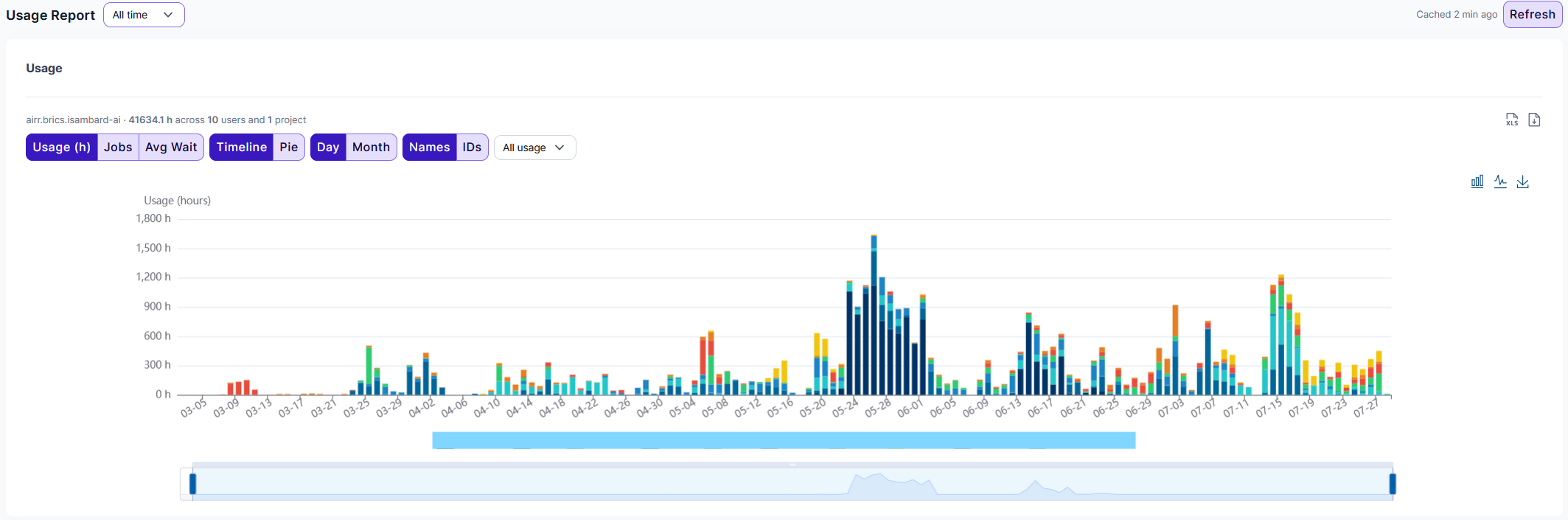Show user IDs in chart
Screen dimensions: 1568x520
tap(472, 148)
